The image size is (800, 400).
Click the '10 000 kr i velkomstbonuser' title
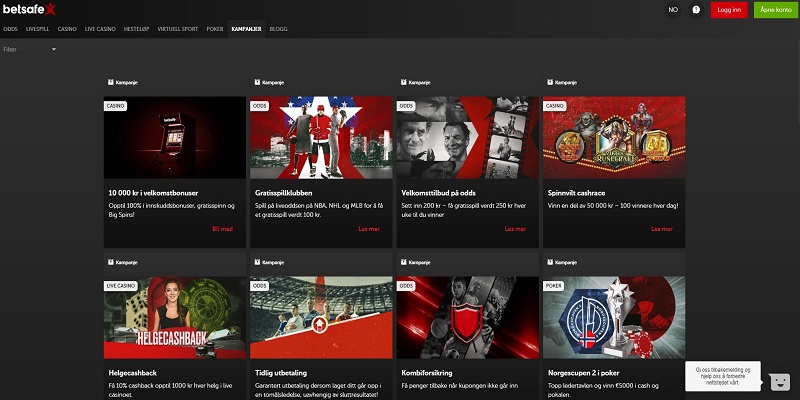pos(153,193)
